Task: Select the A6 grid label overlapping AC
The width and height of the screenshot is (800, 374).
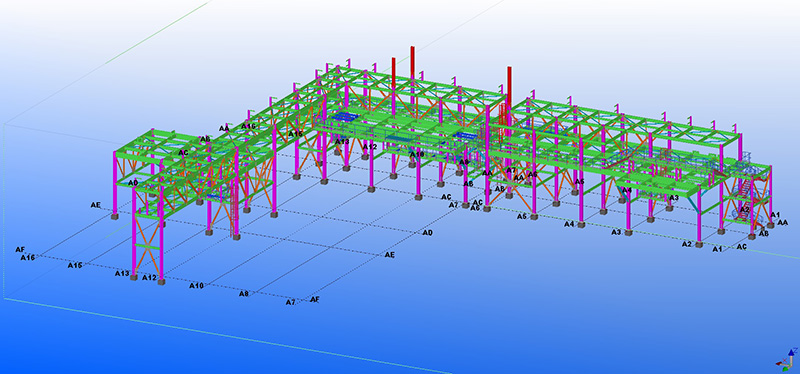Action: (x=475, y=208)
